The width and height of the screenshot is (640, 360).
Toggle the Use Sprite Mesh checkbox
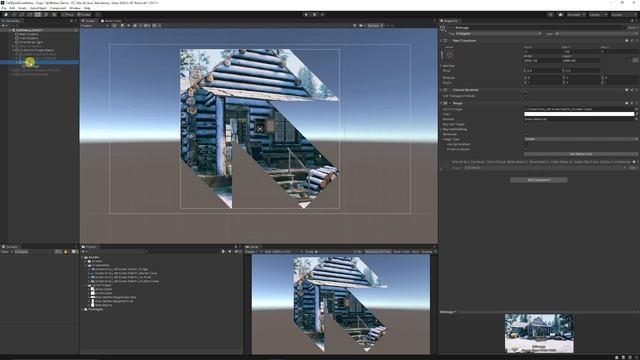[x=526, y=144]
